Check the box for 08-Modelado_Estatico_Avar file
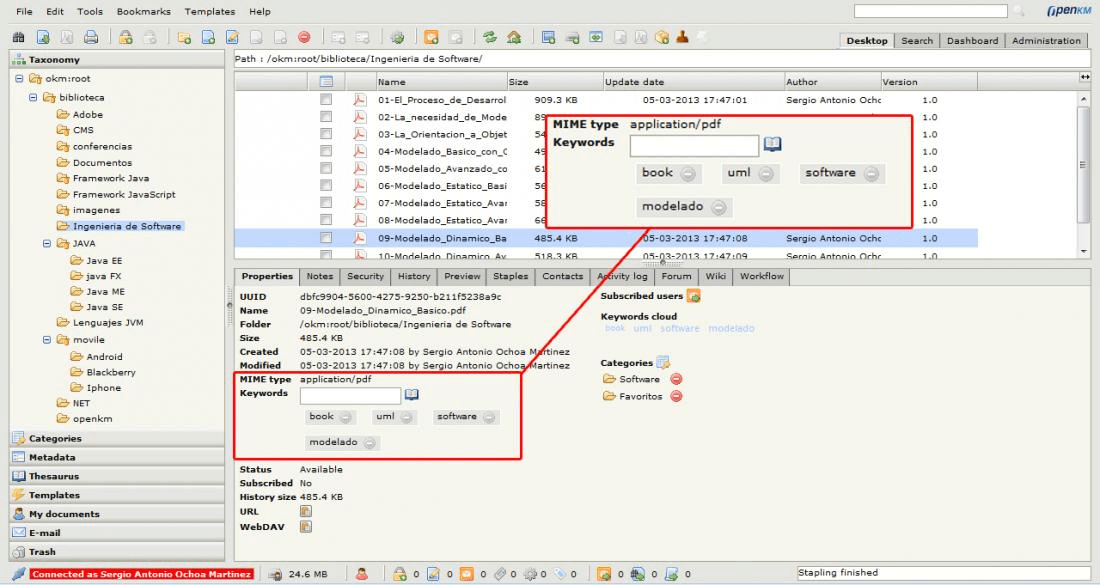Image resolution: width=1100 pixels, height=585 pixels. point(326,220)
